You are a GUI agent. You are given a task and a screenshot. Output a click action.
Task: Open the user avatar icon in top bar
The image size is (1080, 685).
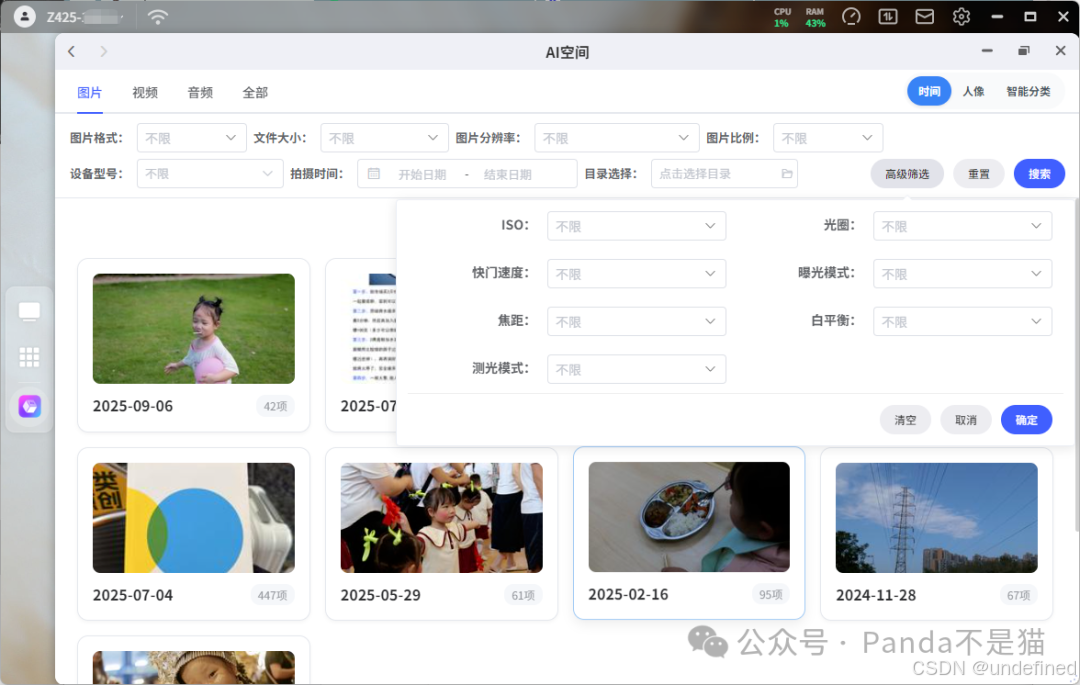[25, 17]
